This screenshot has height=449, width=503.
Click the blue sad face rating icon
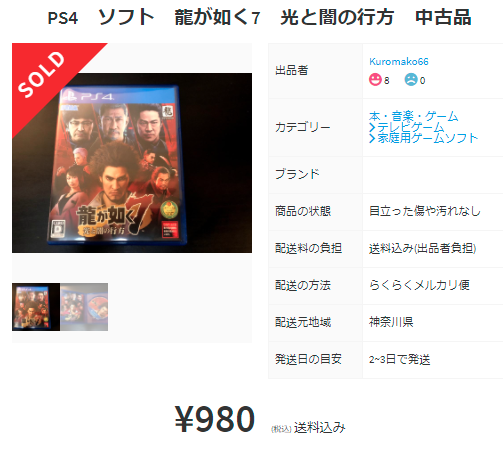(x=411, y=79)
